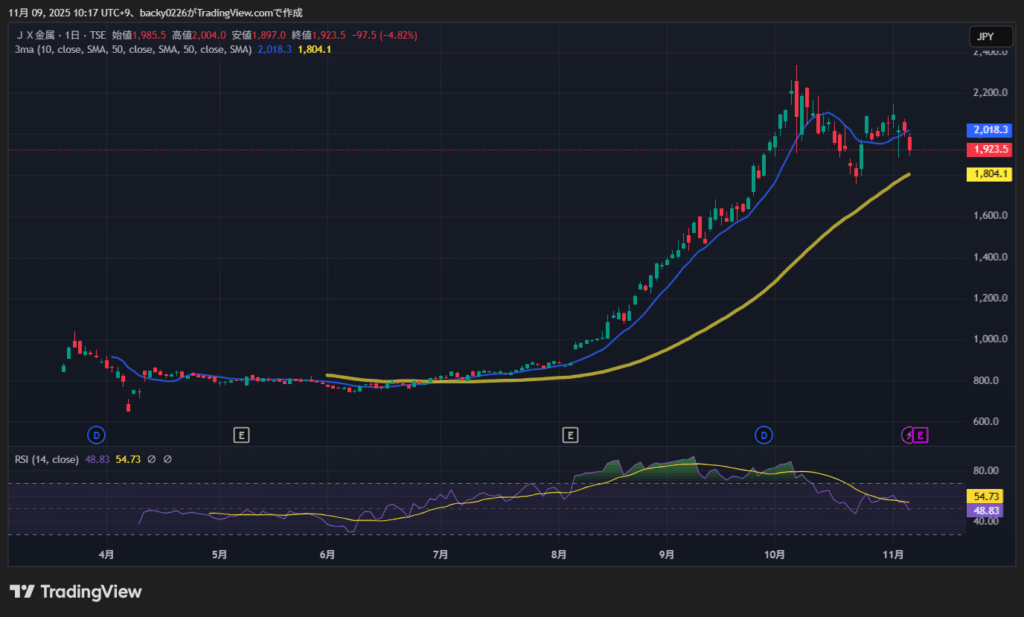This screenshot has height=617, width=1024.
Task: Click the blue 2,018.3 price axis label
Action: pyautogui.click(x=989, y=130)
